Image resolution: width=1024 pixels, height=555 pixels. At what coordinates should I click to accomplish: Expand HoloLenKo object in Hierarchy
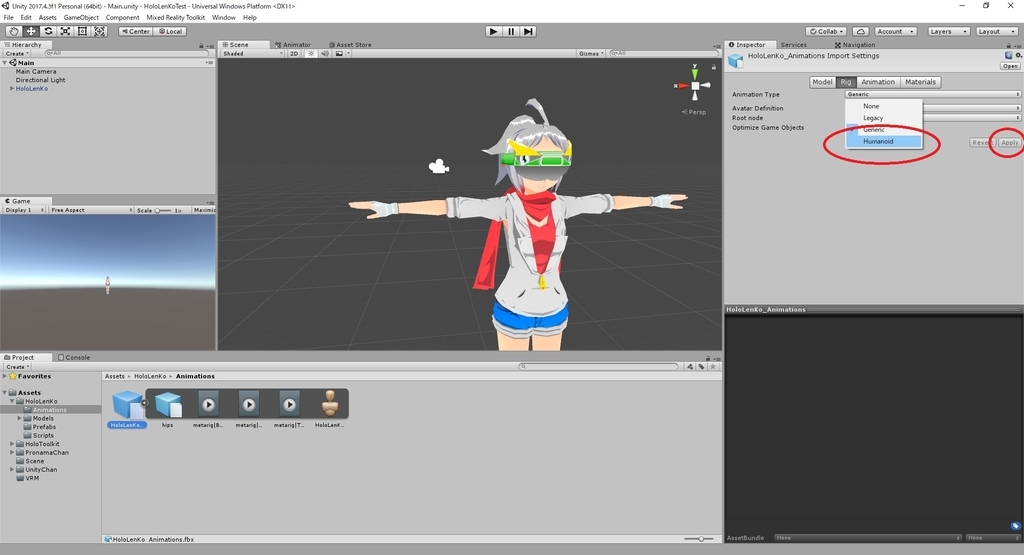[x=12, y=89]
